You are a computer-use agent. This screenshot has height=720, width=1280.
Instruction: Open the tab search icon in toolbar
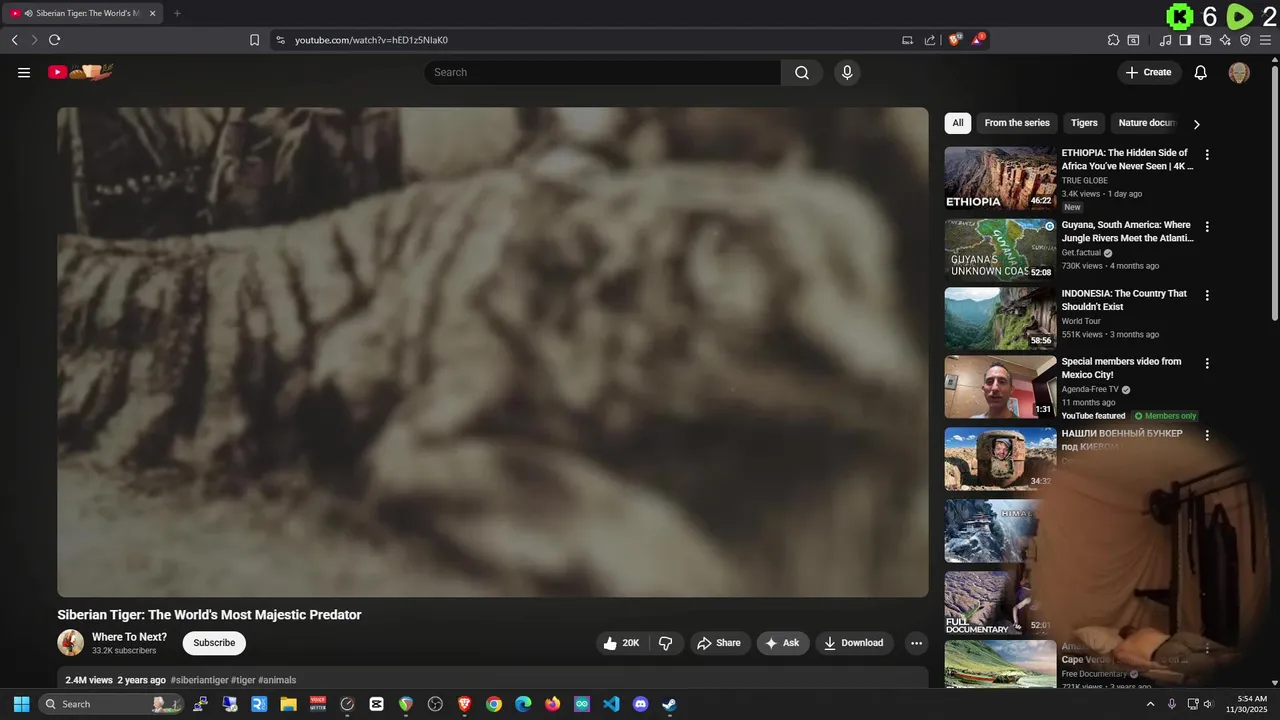[x=1133, y=40]
